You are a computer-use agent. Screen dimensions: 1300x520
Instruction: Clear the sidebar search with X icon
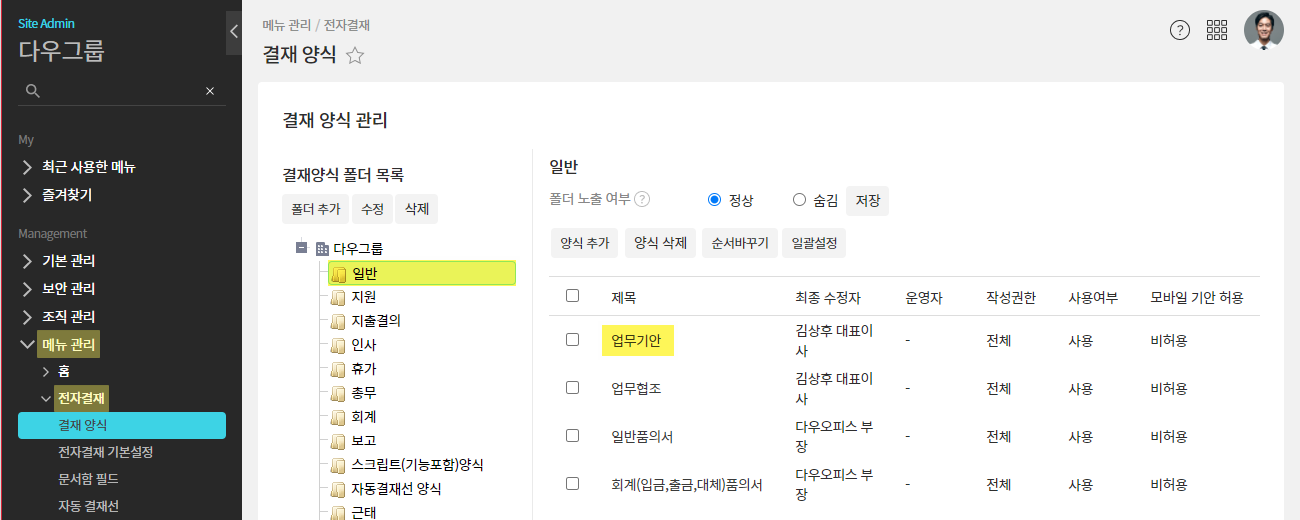pos(210,91)
